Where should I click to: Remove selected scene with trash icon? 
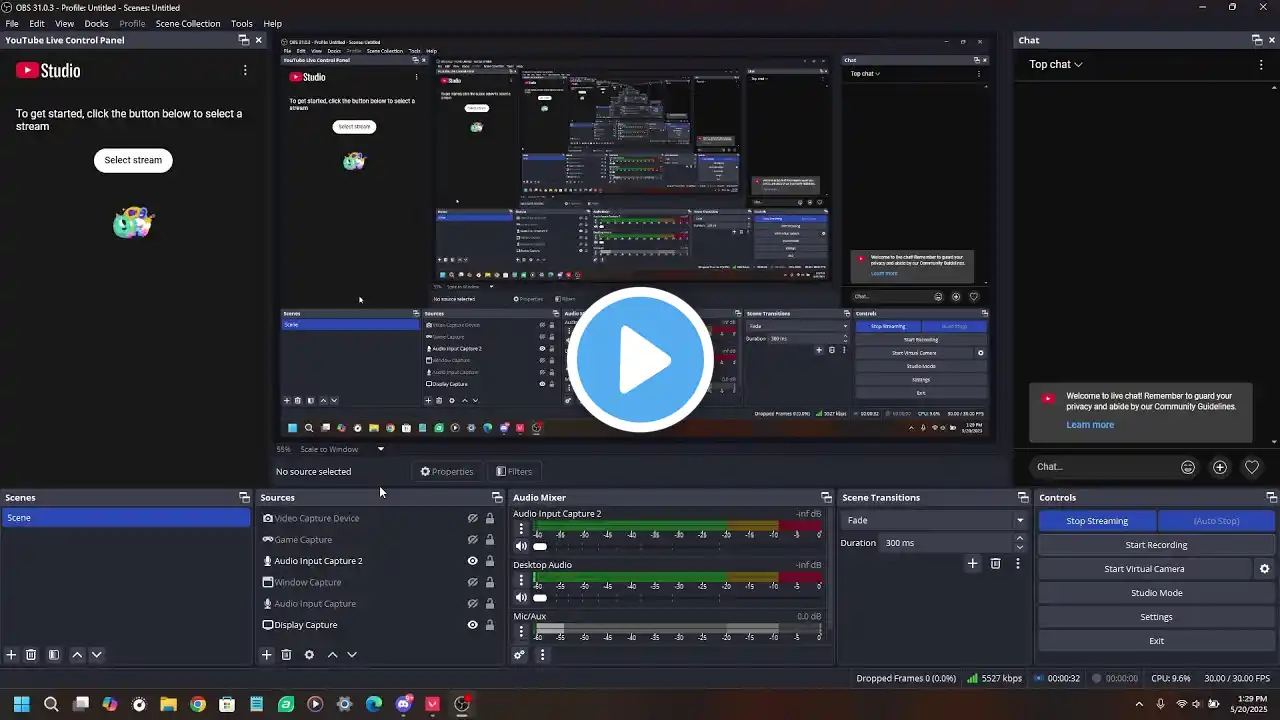31,655
